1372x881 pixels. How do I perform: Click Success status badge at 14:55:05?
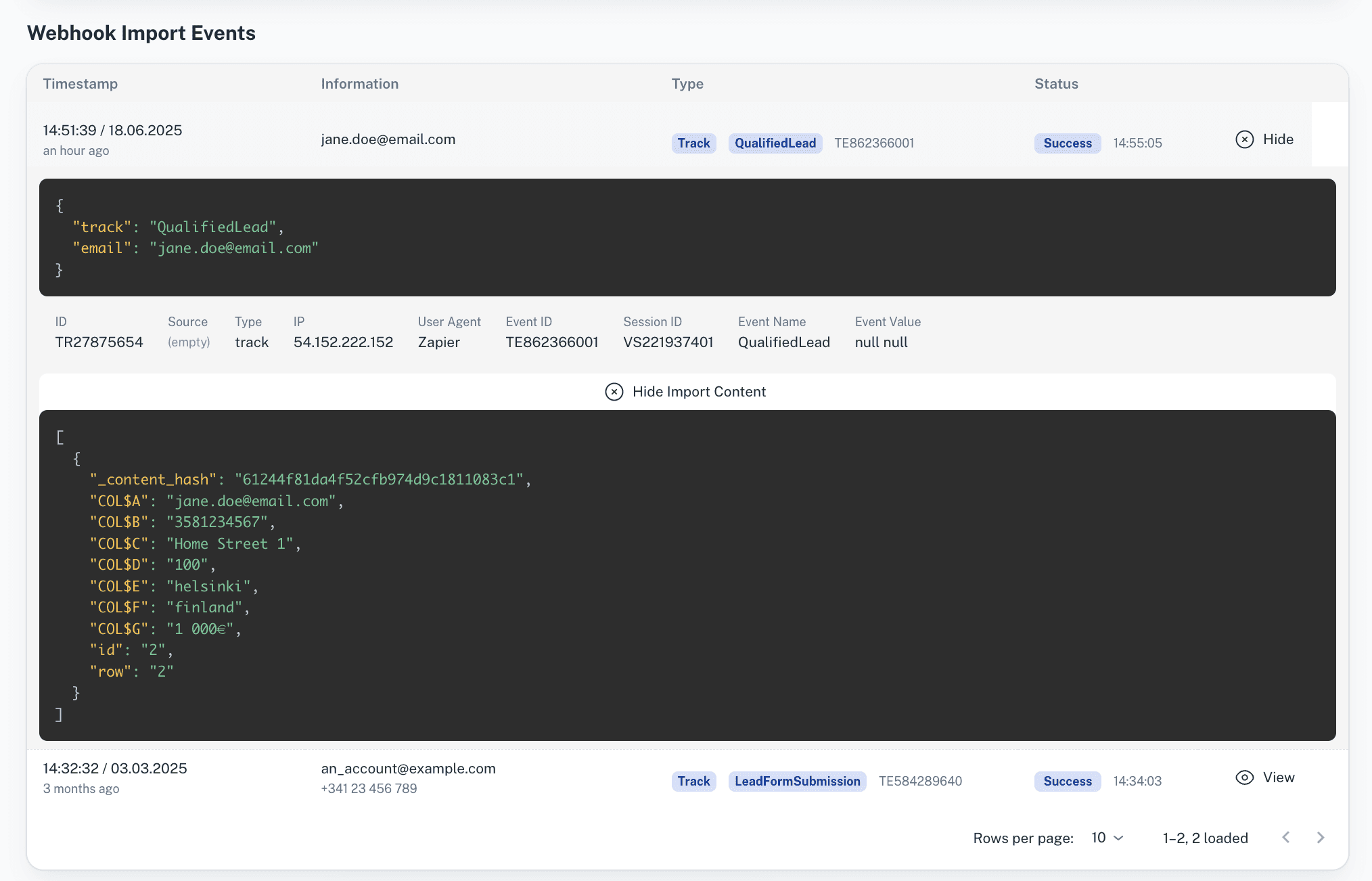(x=1067, y=143)
